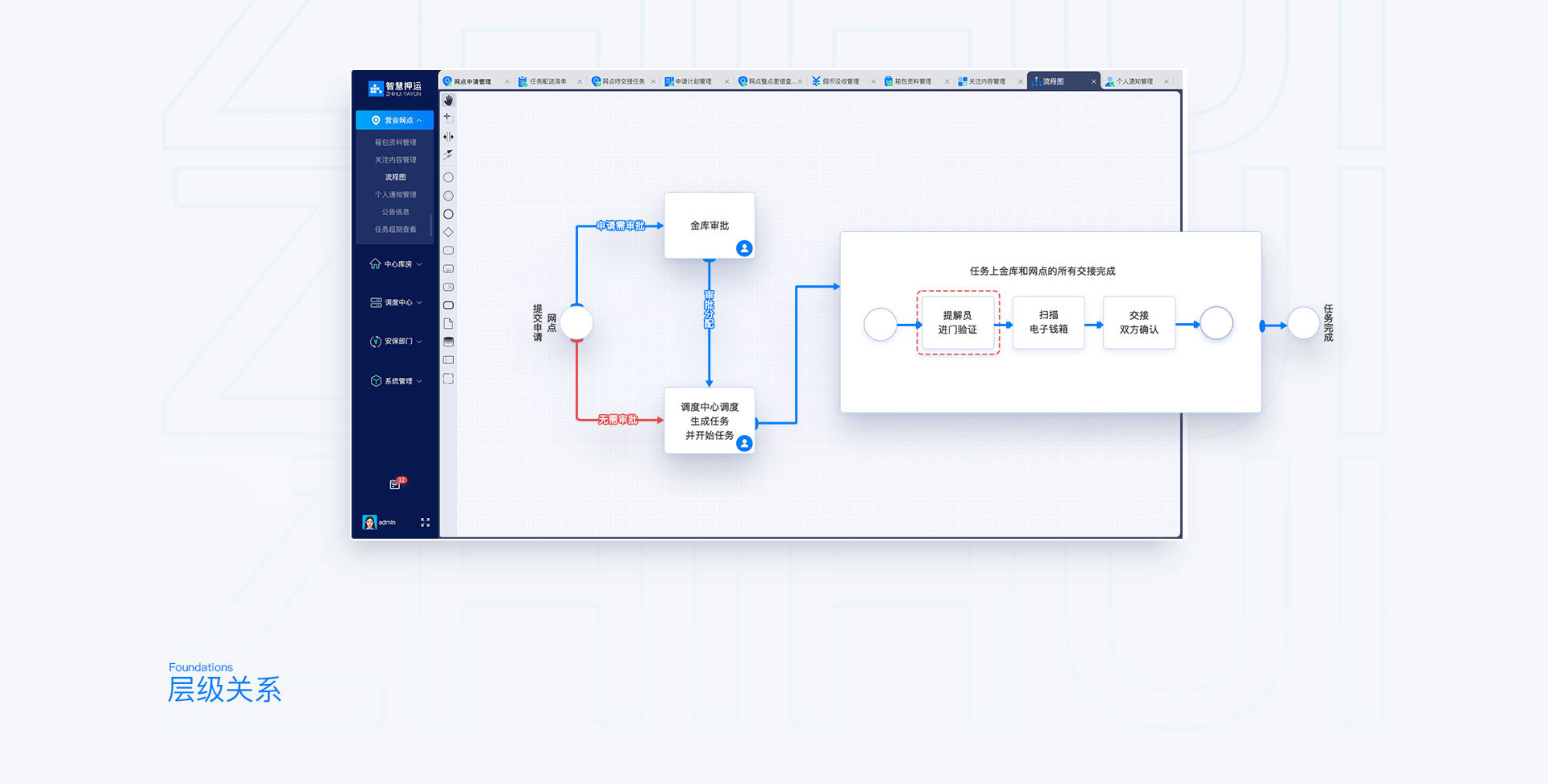The image size is (1548, 784).
Task: Click user icon on 金库审批 node
Action: coord(744,248)
